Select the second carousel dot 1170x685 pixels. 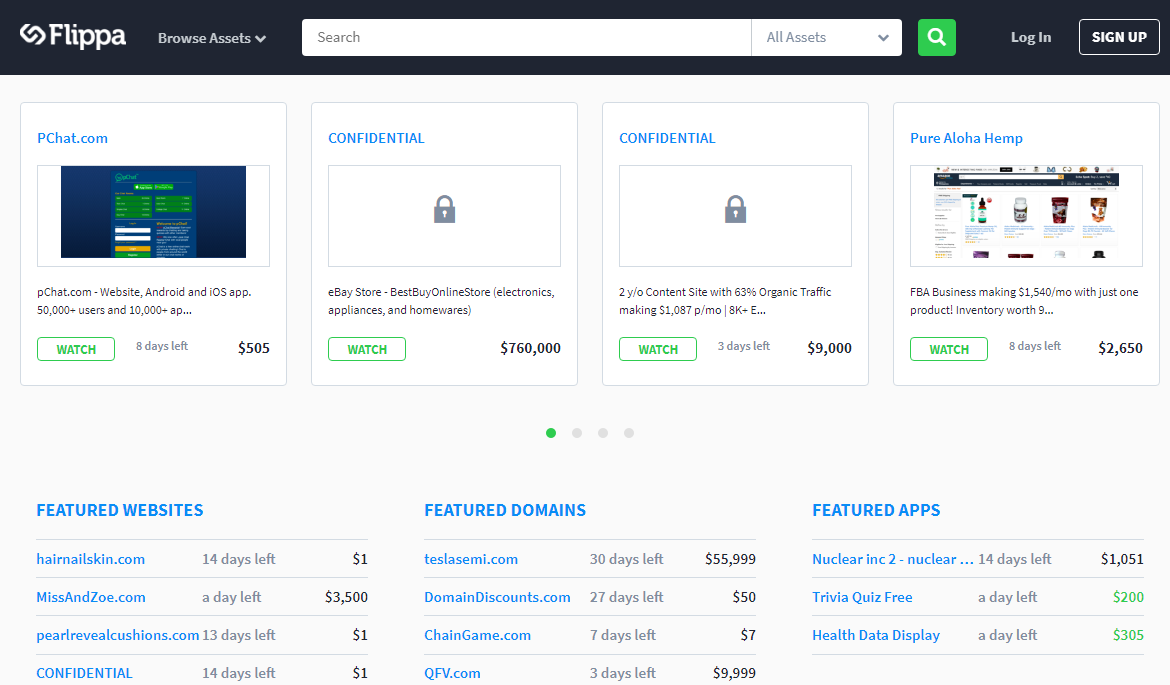pyautogui.click(x=577, y=433)
